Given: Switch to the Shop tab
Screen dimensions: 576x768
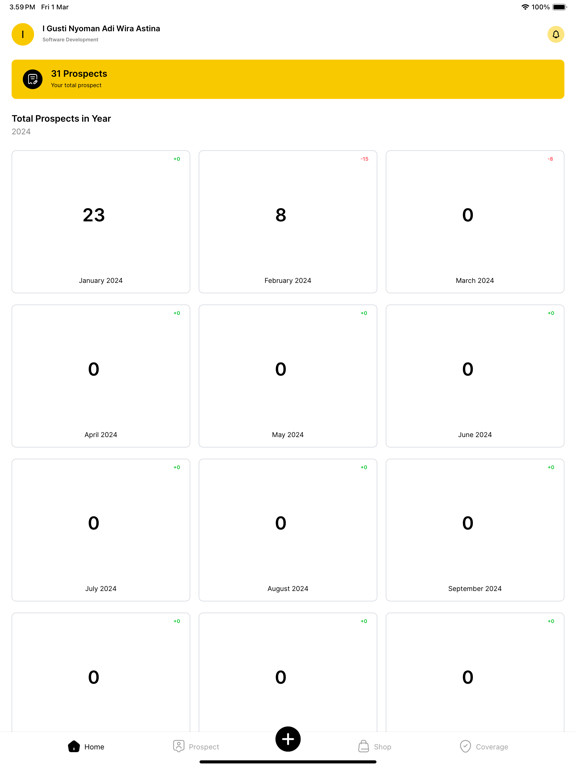Looking at the screenshot, I should coord(375,746).
